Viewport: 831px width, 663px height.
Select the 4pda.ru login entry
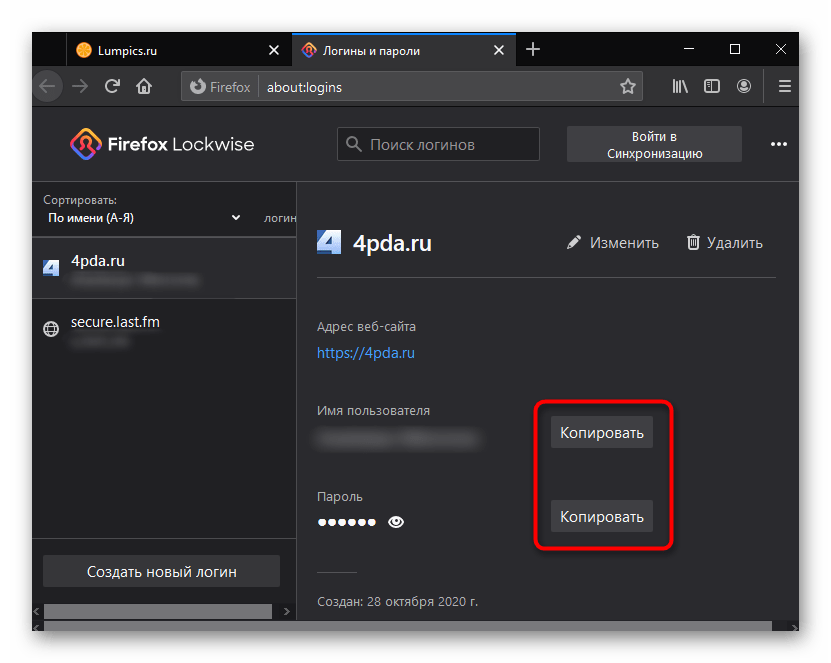point(164,269)
